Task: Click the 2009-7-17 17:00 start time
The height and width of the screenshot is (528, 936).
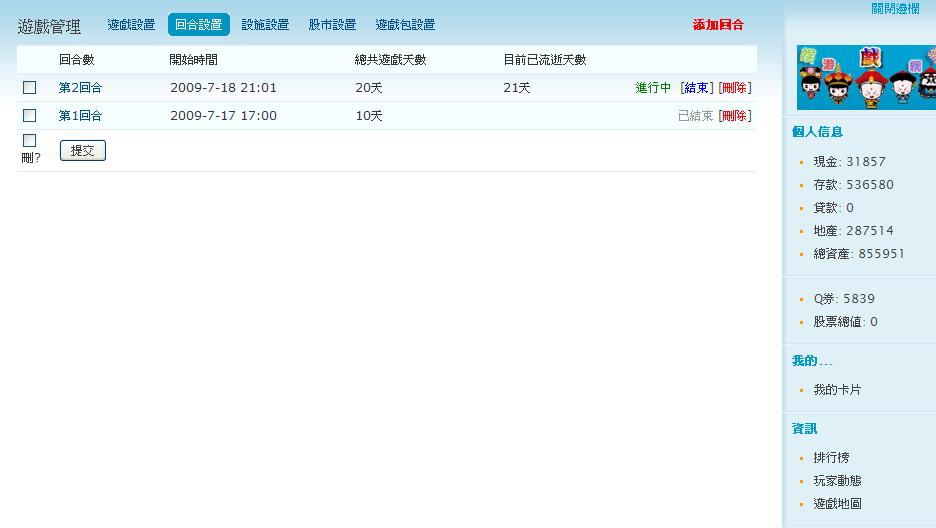Action: coord(223,116)
